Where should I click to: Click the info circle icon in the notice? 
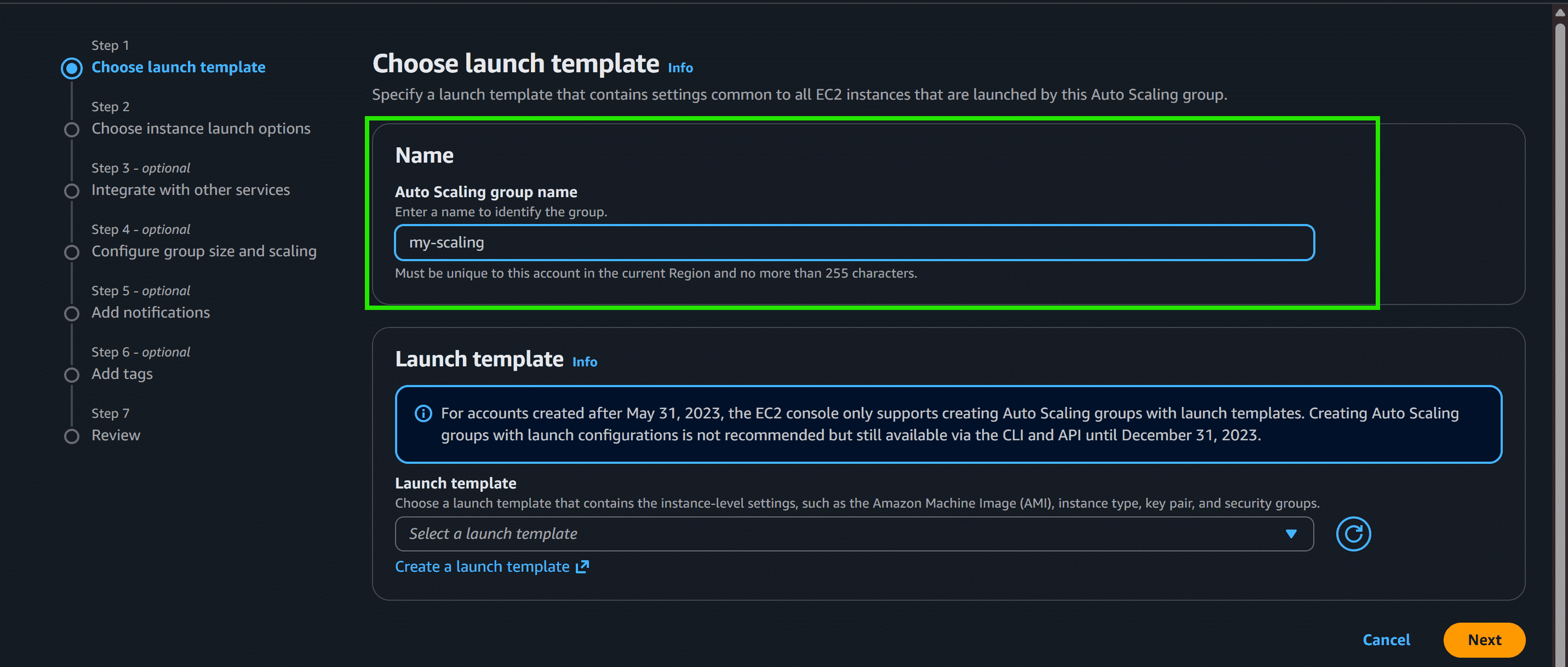(423, 414)
